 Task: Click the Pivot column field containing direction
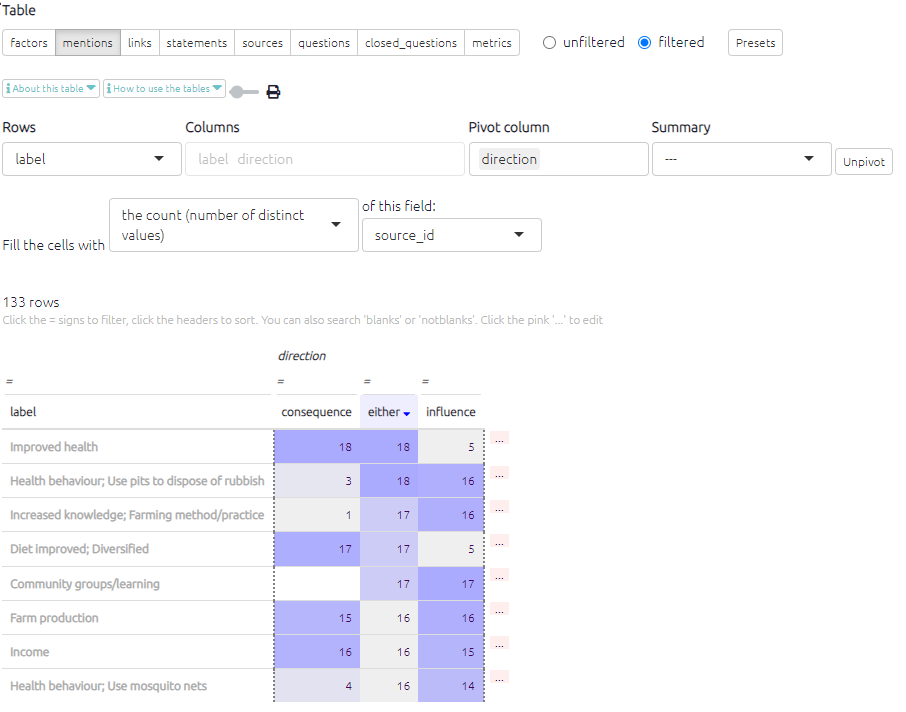(x=558, y=159)
